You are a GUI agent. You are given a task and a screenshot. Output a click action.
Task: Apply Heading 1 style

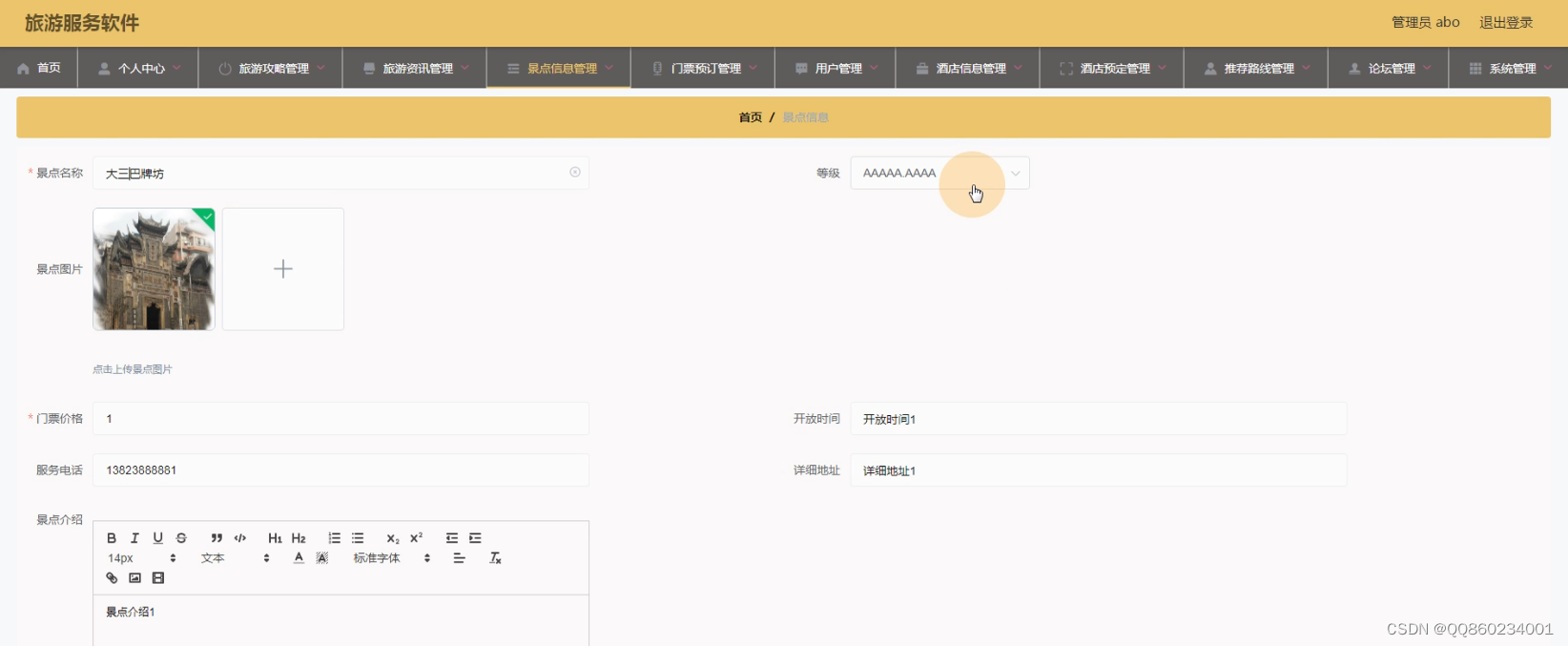click(275, 538)
